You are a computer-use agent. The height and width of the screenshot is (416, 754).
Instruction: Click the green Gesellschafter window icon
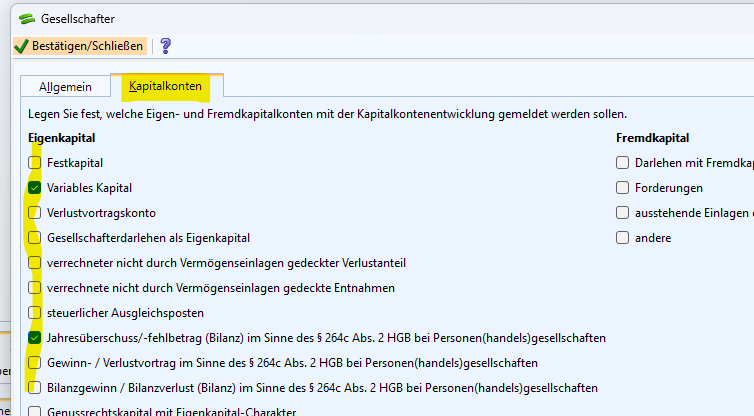pyautogui.click(x=27, y=17)
